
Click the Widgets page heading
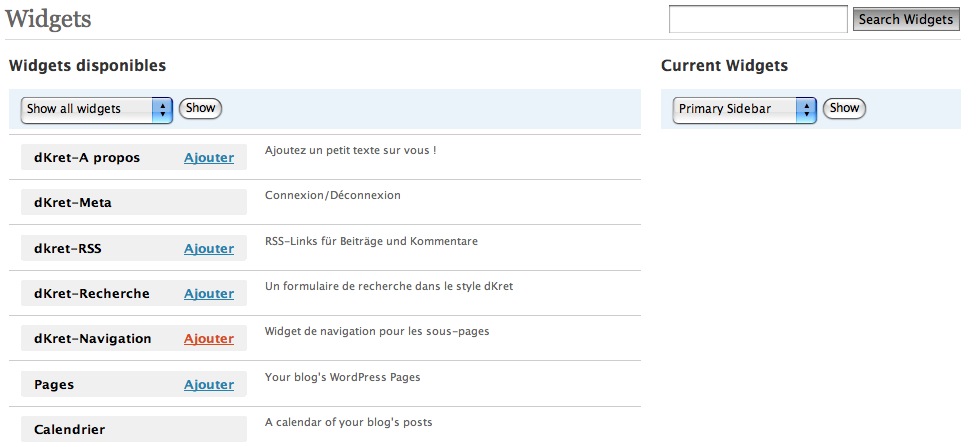point(48,19)
